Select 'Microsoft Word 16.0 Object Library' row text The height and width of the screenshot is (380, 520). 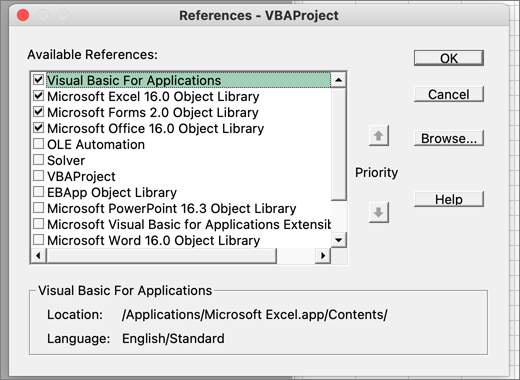153,240
